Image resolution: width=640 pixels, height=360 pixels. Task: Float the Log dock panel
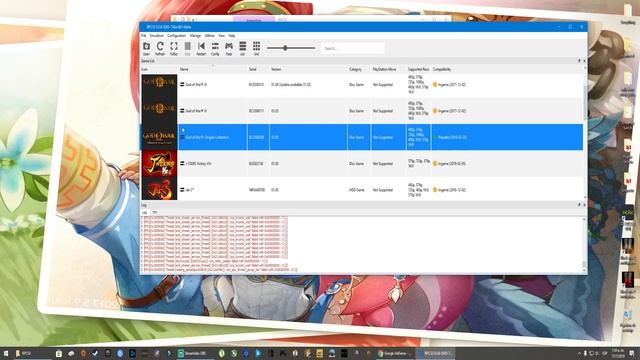coord(579,205)
